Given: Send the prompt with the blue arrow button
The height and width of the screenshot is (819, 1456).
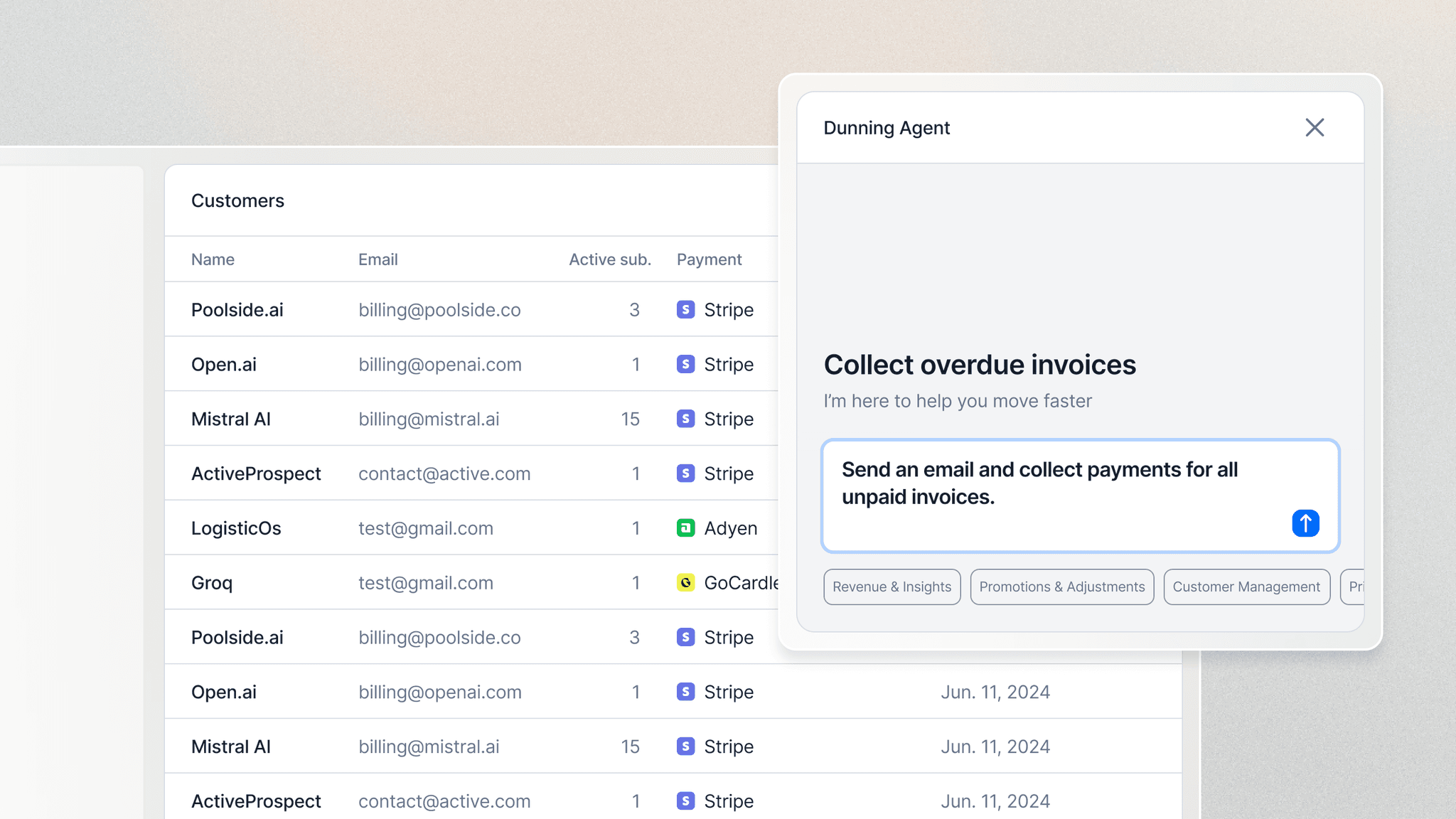Looking at the screenshot, I should tap(1305, 523).
